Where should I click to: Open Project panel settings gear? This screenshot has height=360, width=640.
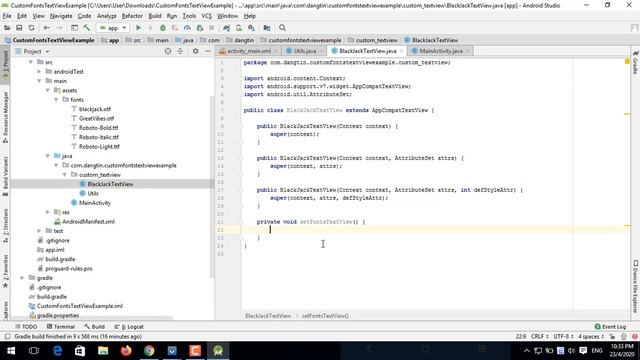[x=196, y=51]
